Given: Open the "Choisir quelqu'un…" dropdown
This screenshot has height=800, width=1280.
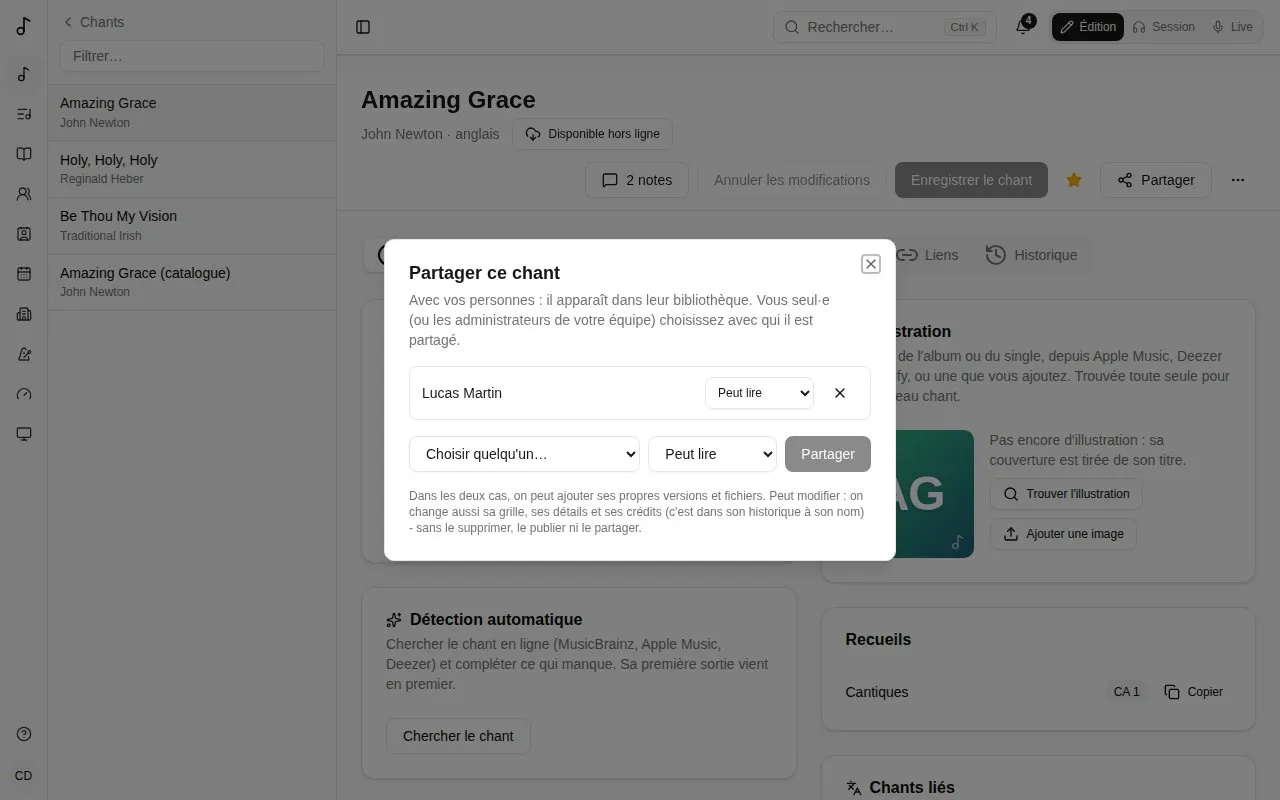Looking at the screenshot, I should [x=524, y=454].
